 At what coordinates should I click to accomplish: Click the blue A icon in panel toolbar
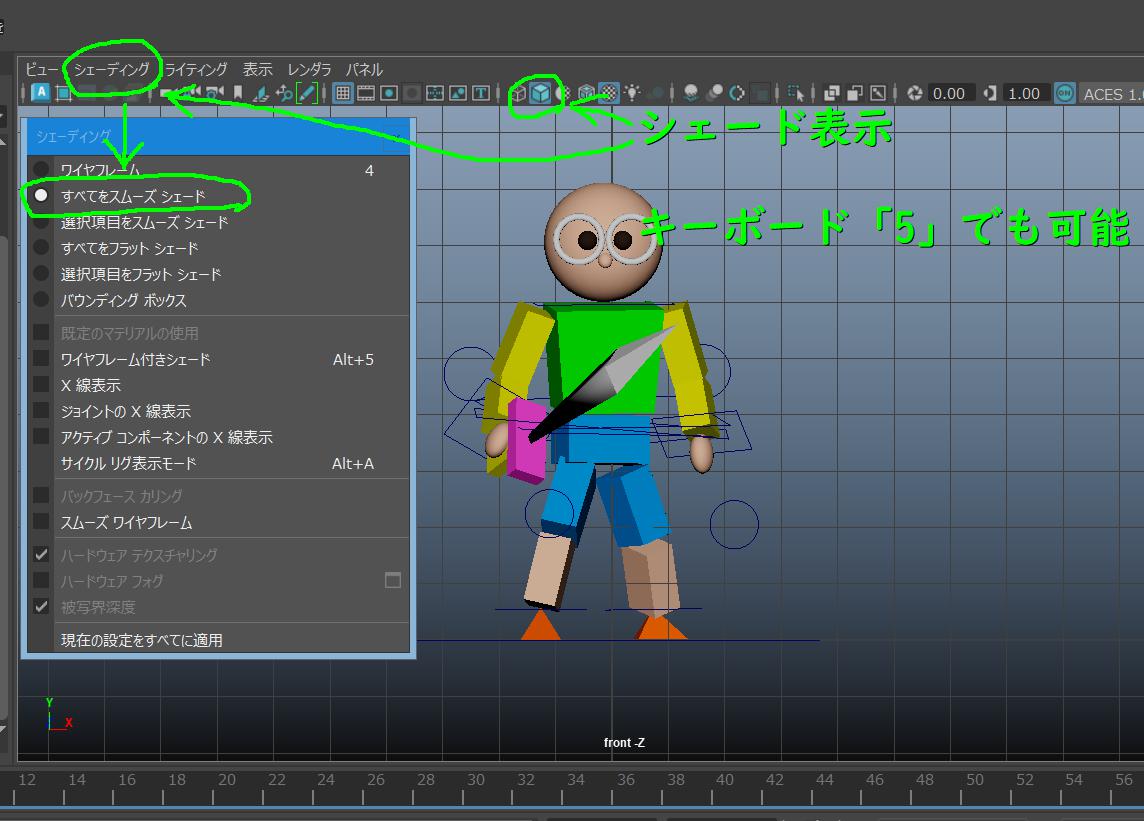[x=41, y=93]
